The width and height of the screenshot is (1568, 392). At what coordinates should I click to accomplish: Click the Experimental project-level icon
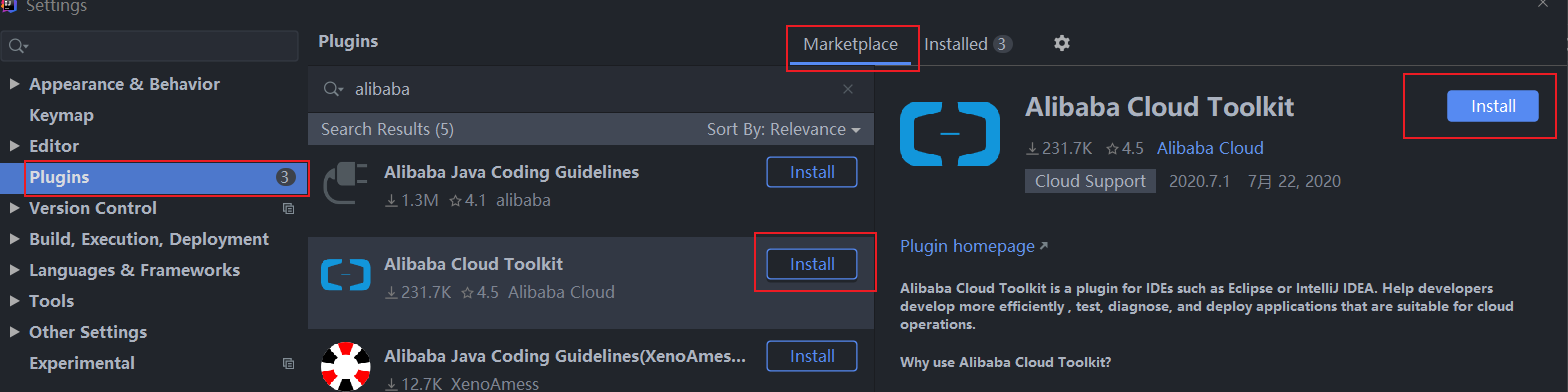point(288,364)
